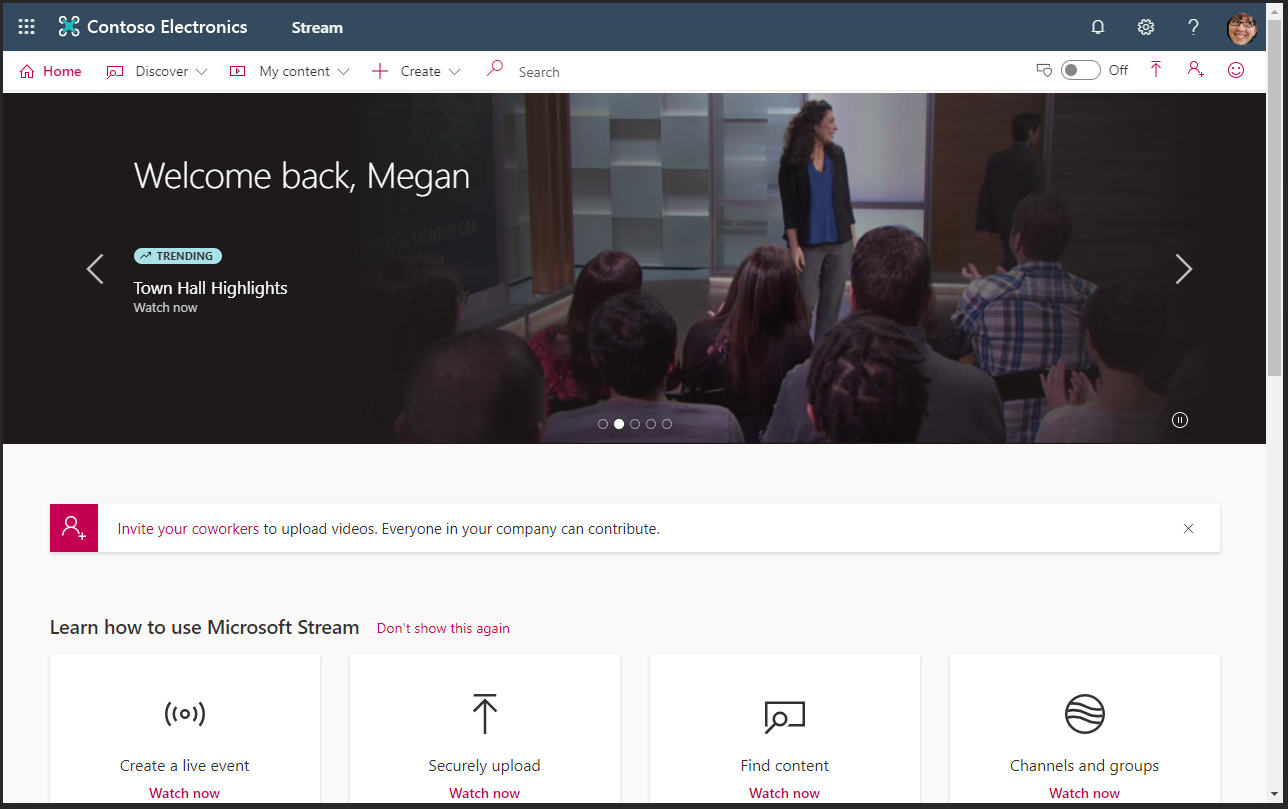1288x809 pixels.
Task: Pause the carousel slideshow
Action: 1180,420
